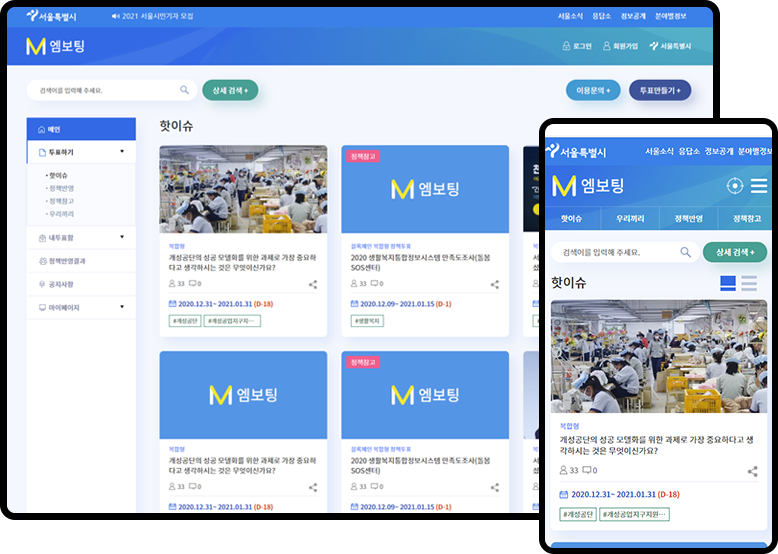Click the 정책반영결과 sidebar icon
This screenshot has width=778, height=554.
coord(42,261)
